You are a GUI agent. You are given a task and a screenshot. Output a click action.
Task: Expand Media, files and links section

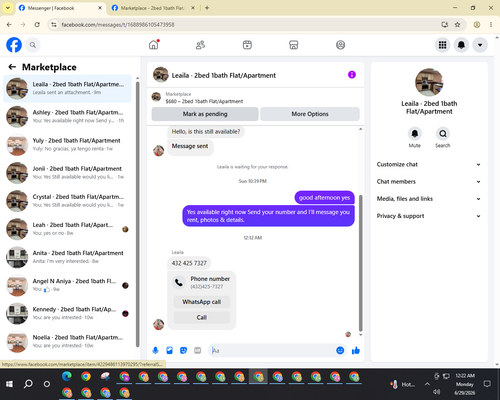pyautogui.click(x=429, y=199)
